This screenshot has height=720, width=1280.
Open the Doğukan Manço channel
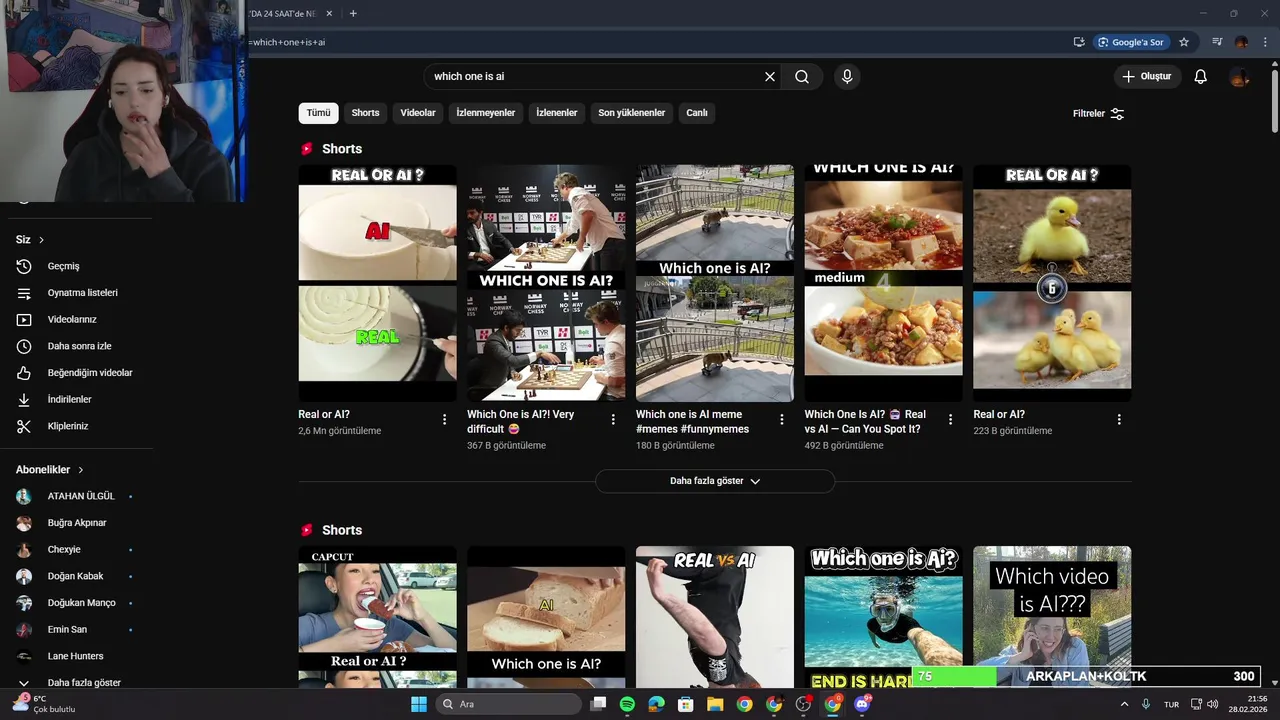[80, 603]
